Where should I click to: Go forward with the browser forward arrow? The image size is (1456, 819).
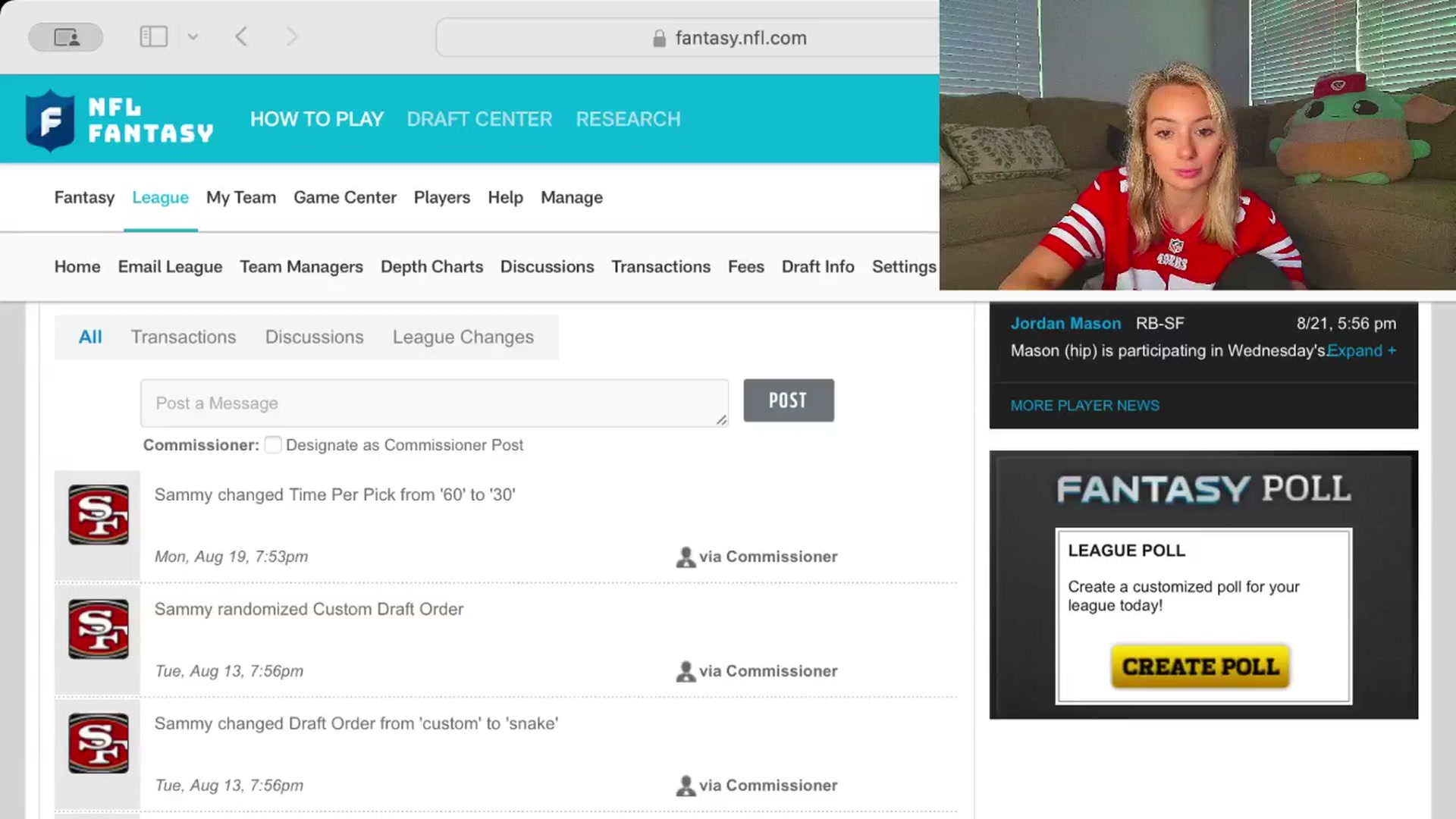[292, 36]
